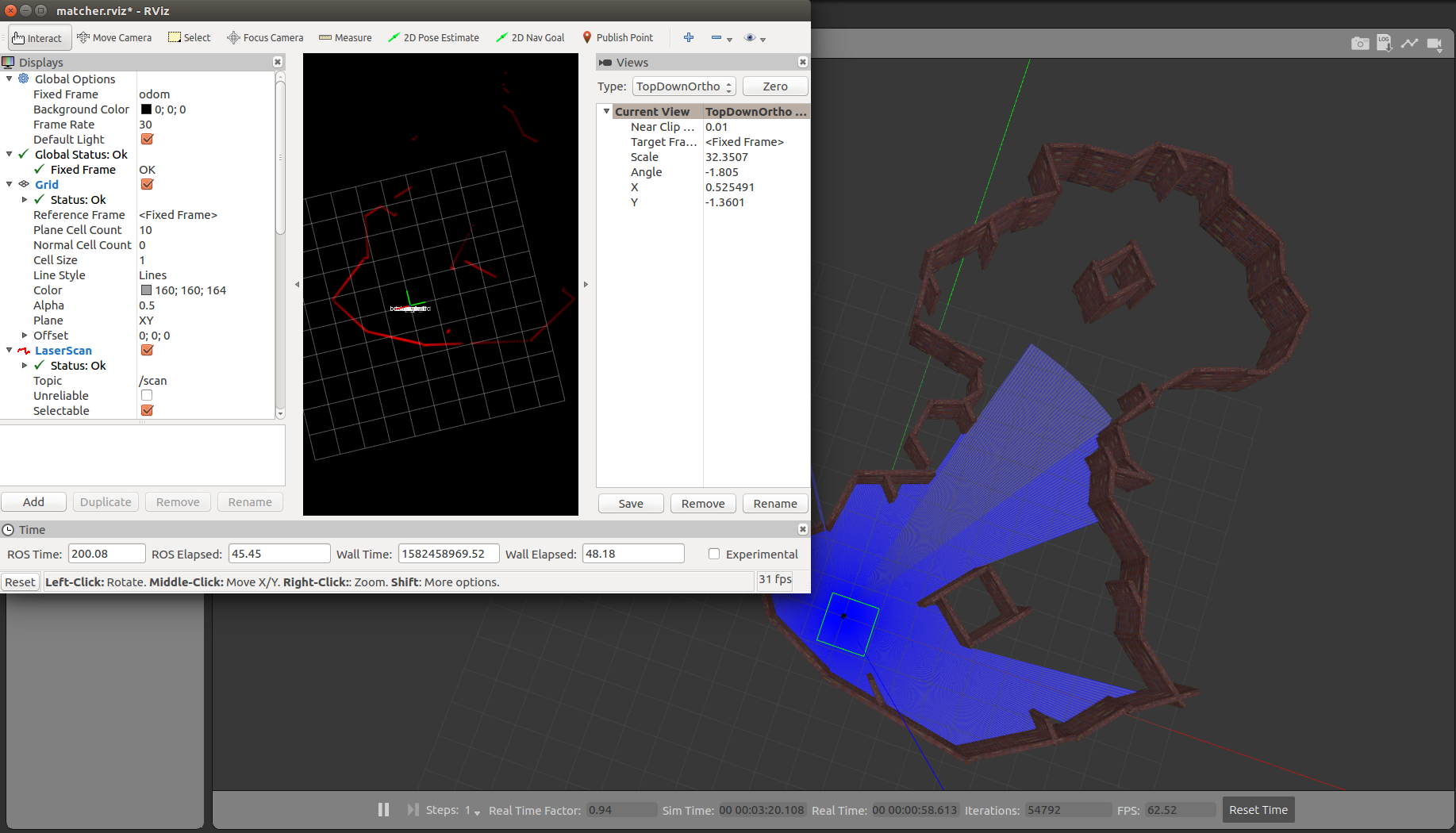Activate the 2D Pose Estimate tool

(x=433, y=37)
